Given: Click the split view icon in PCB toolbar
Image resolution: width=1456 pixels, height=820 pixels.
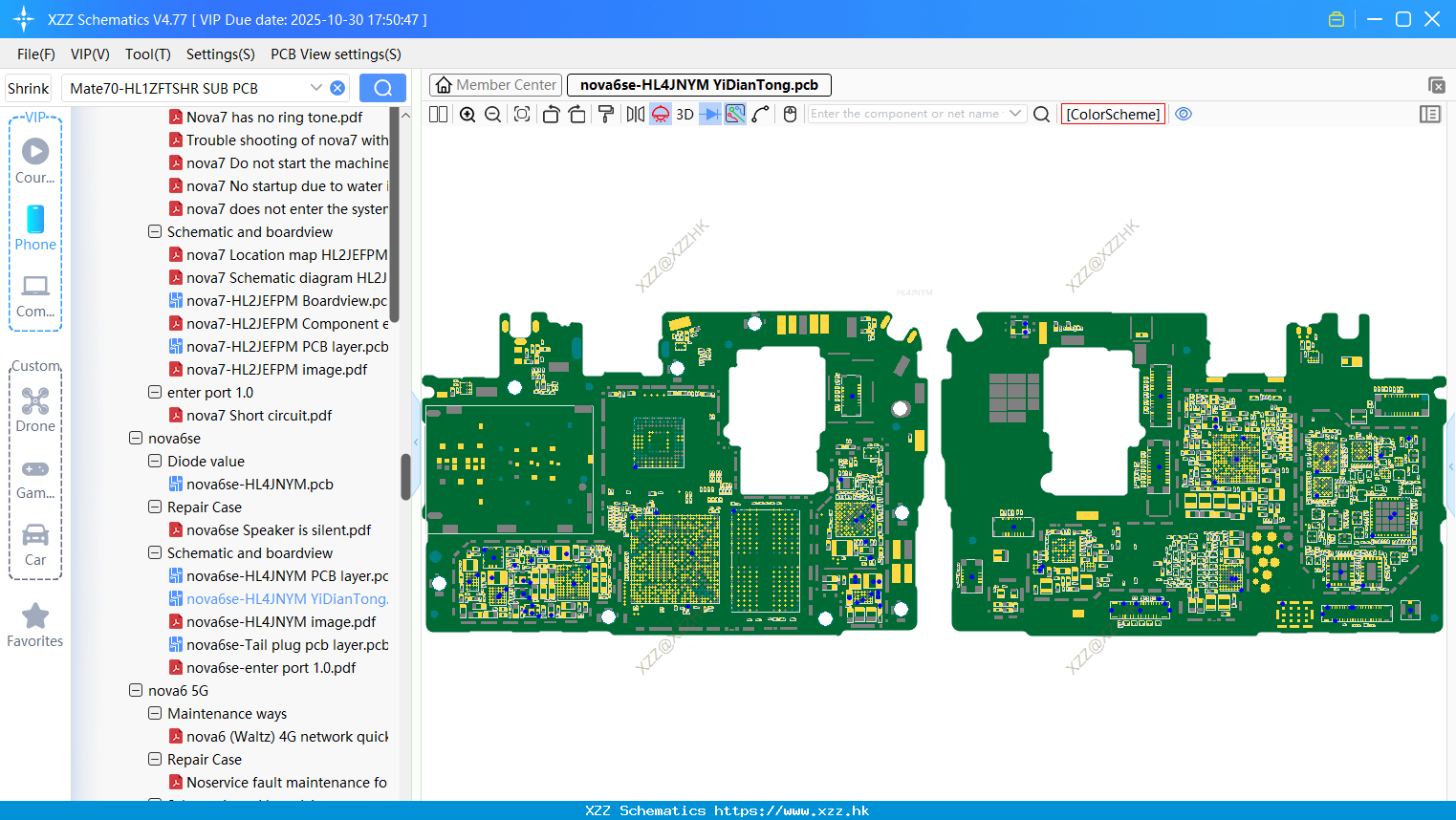Looking at the screenshot, I should click(x=438, y=114).
